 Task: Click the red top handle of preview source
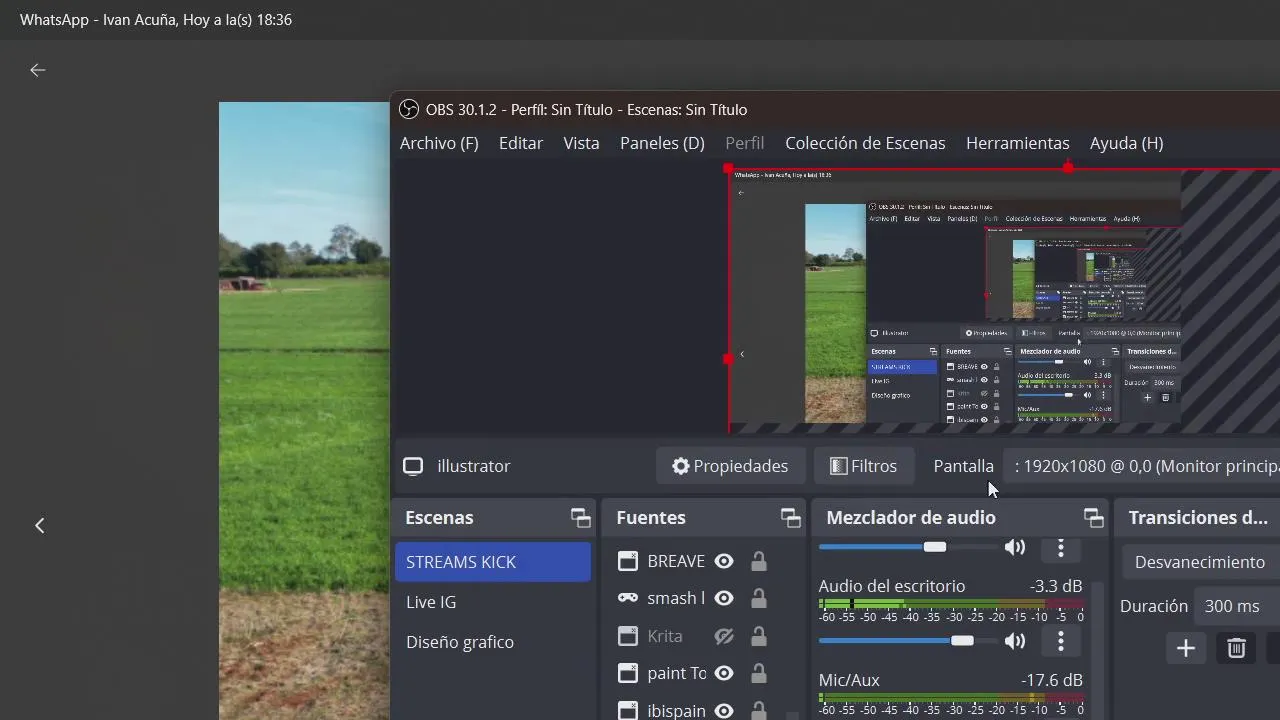1068,168
